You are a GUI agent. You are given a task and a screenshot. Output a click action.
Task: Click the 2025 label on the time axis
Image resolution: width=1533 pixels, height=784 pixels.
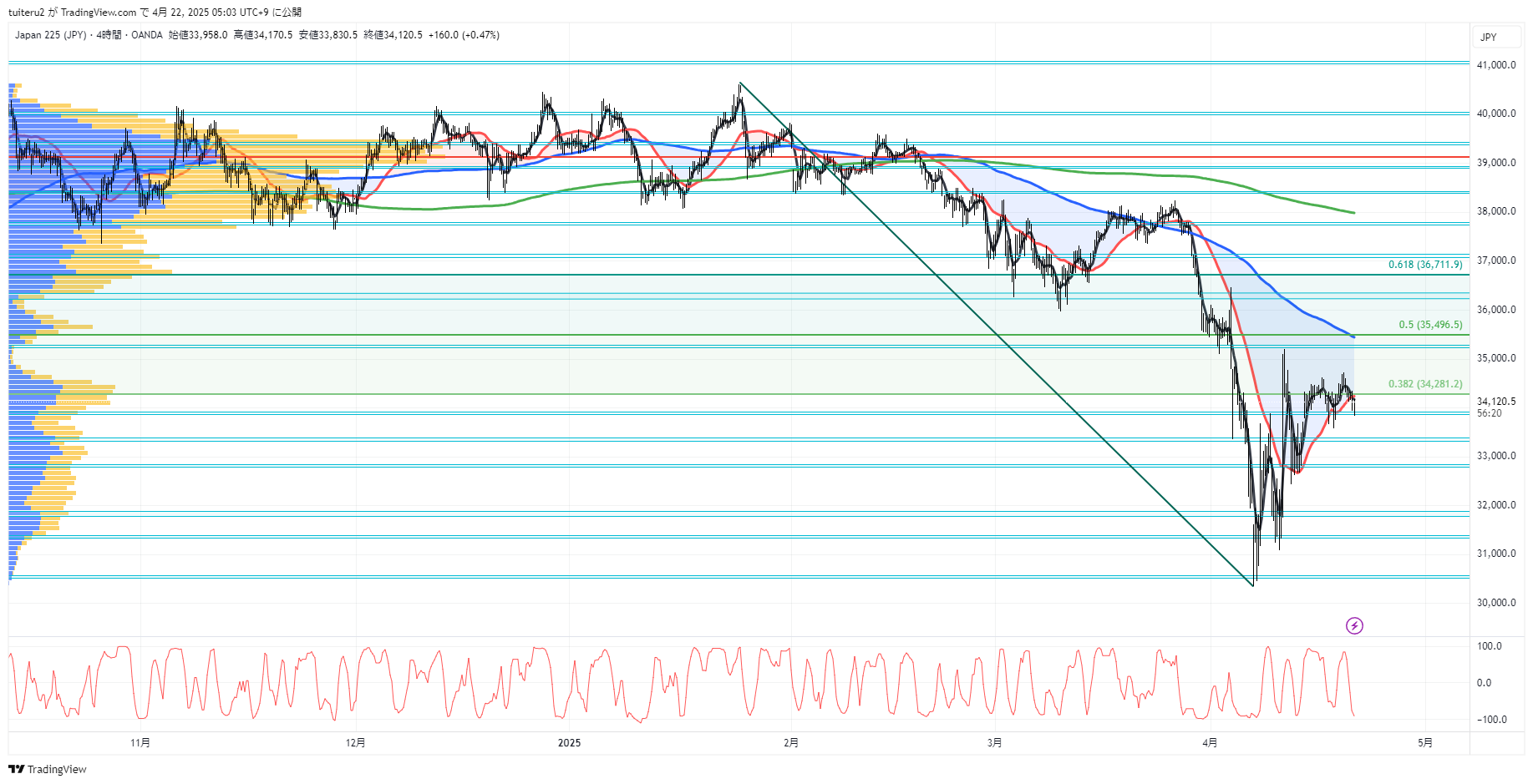(569, 742)
